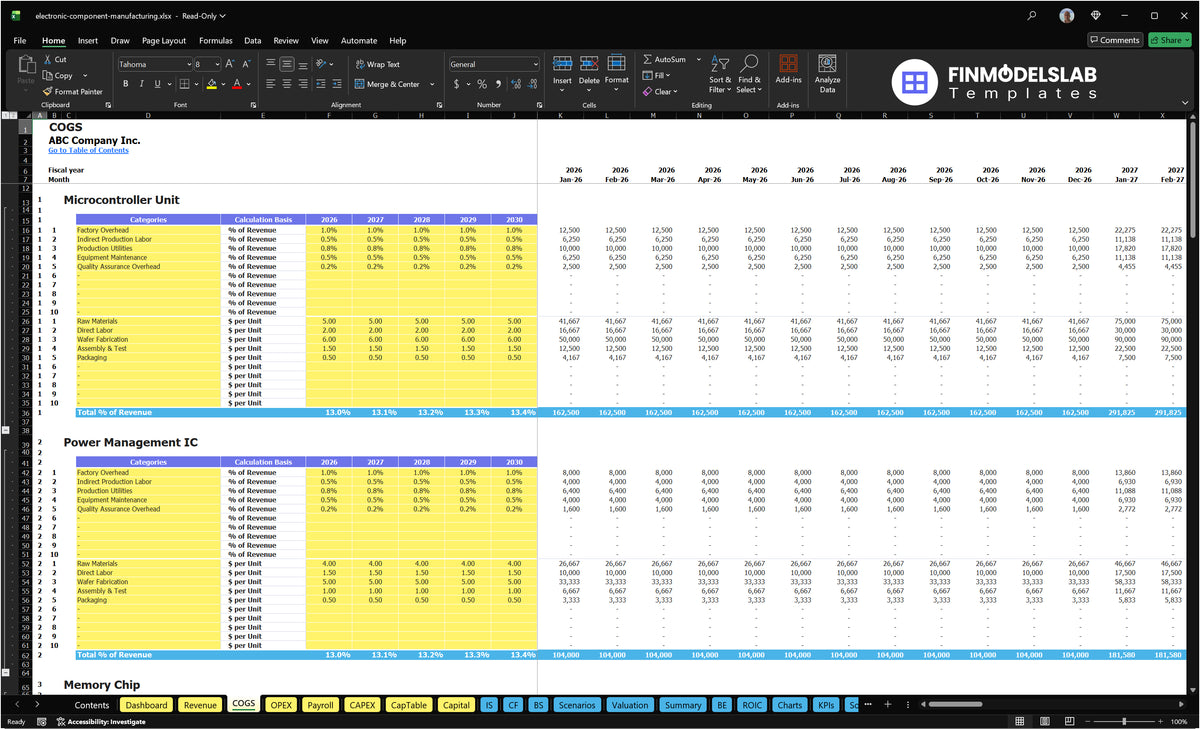Apply Accounting dollar format
The width and height of the screenshot is (1200, 729).
click(x=457, y=84)
